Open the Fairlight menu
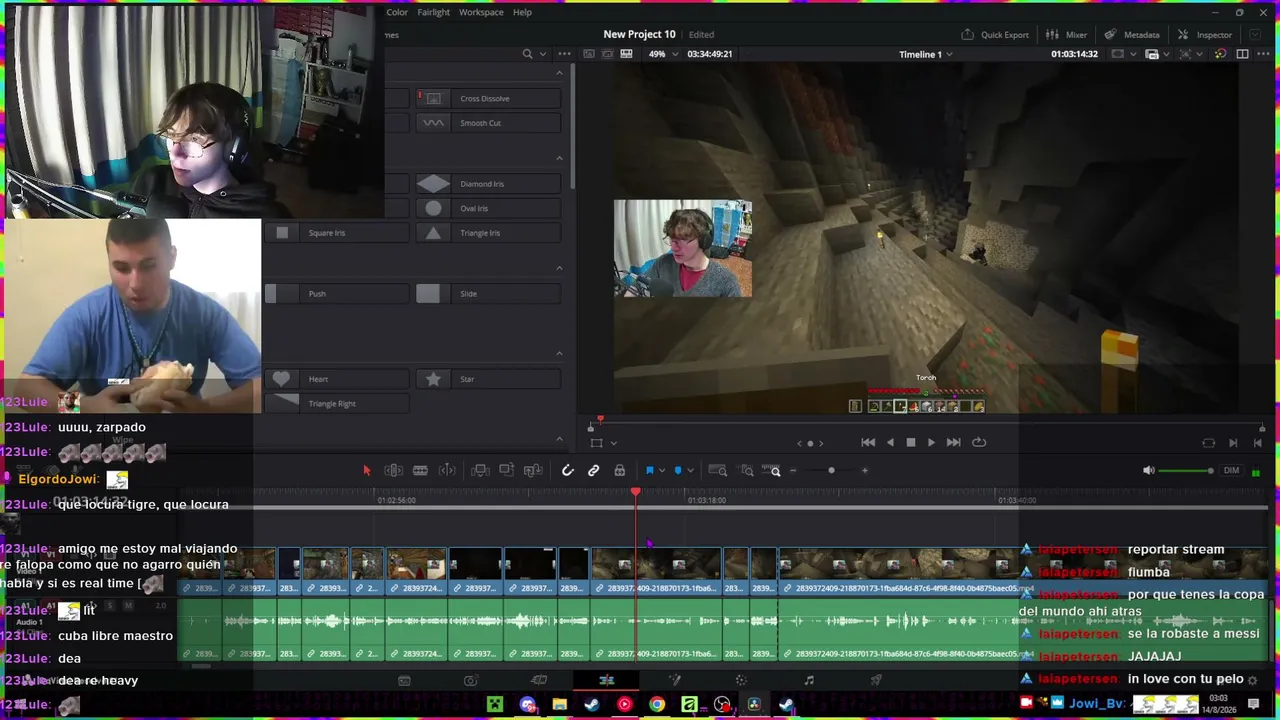Viewport: 1280px width, 720px height. [433, 12]
